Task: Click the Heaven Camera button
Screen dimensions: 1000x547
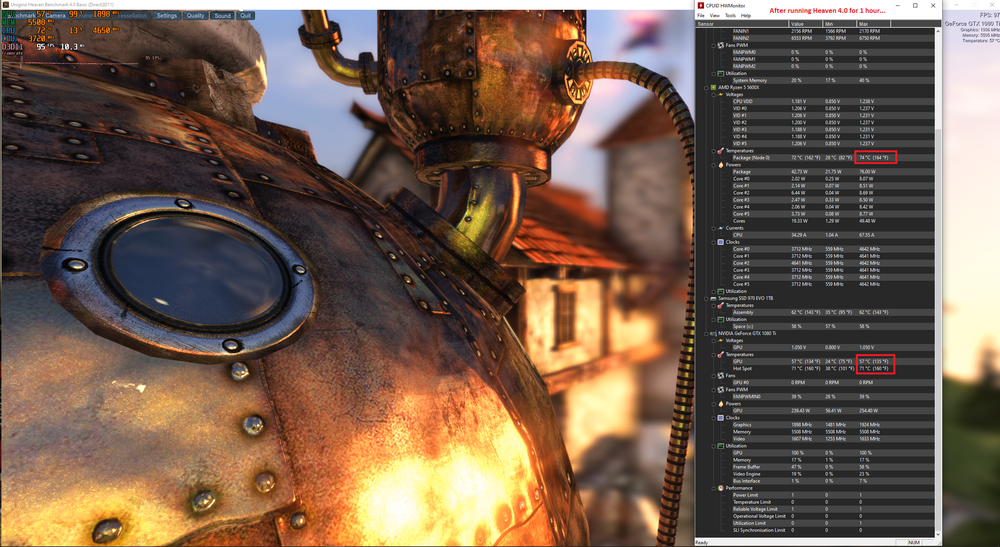Action: coord(55,15)
